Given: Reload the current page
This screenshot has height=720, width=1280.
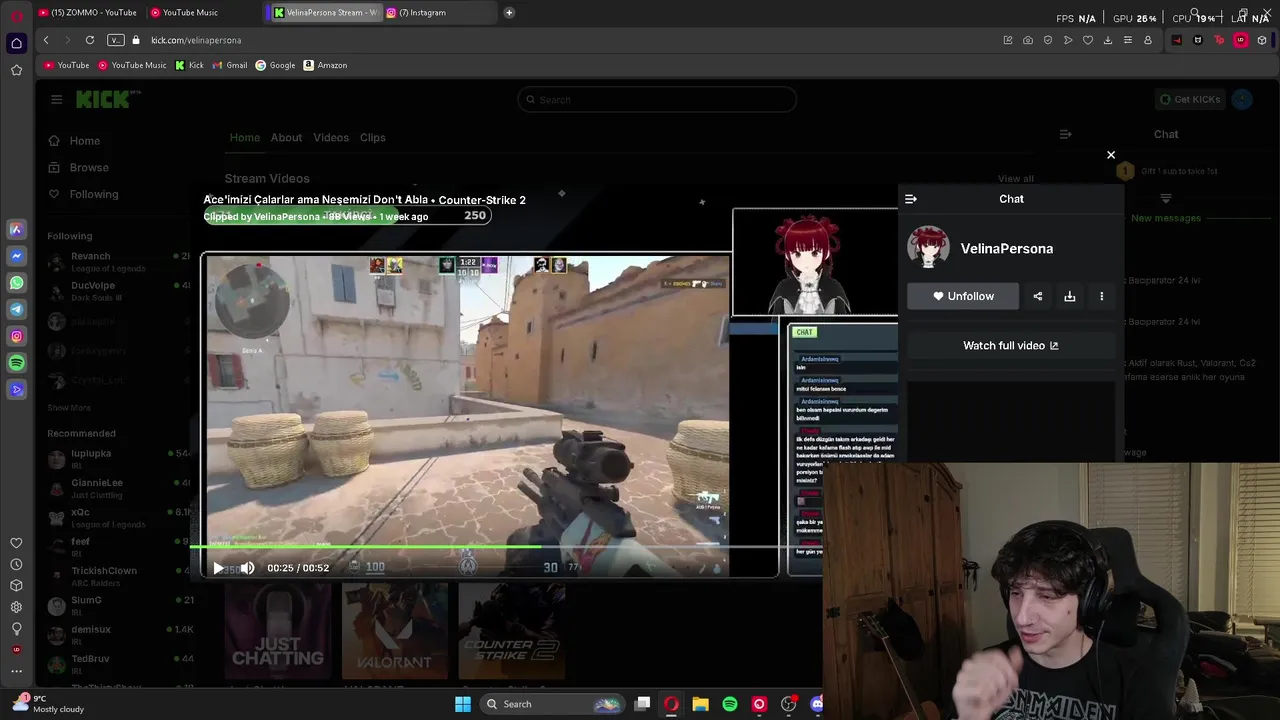Looking at the screenshot, I should (90, 40).
